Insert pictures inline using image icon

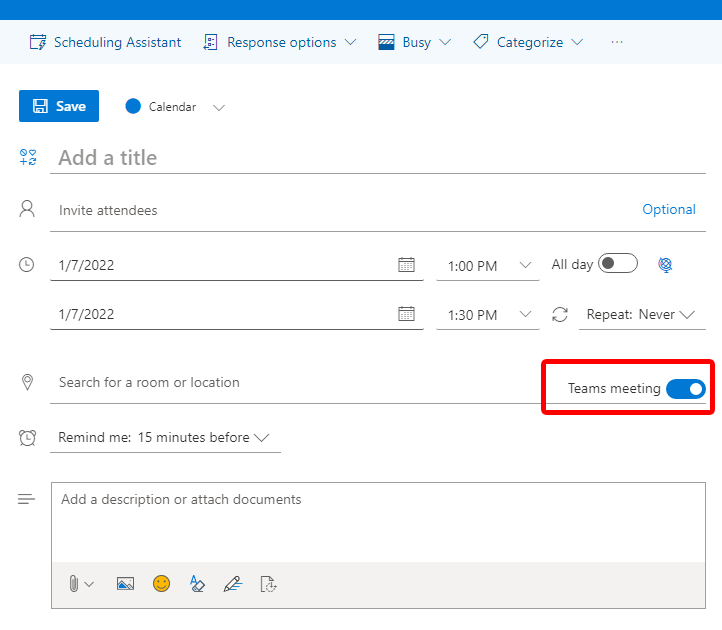[125, 584]
